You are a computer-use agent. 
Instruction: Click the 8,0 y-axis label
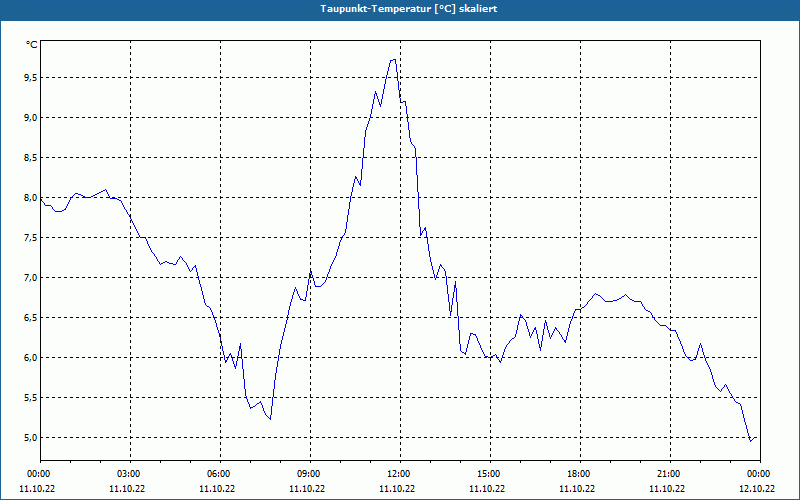point(31,197)
